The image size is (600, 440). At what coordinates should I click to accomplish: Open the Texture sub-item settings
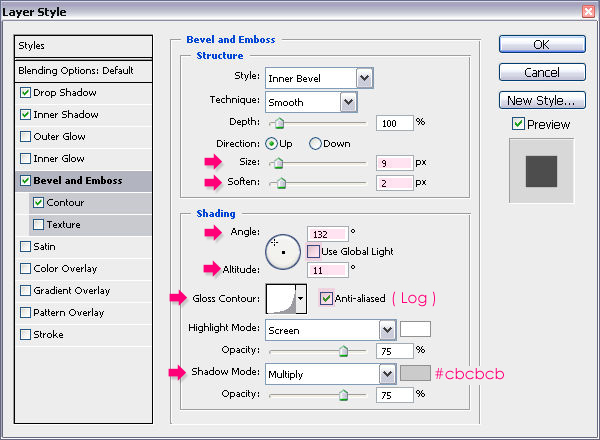coord(64,225)
